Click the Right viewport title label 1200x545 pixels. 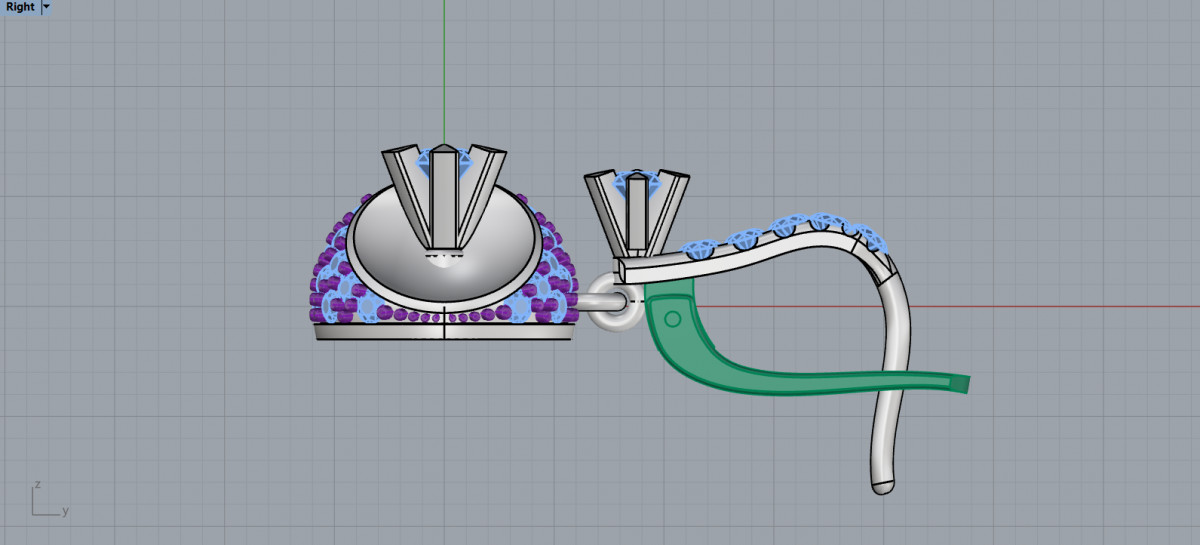pos(20,7)
